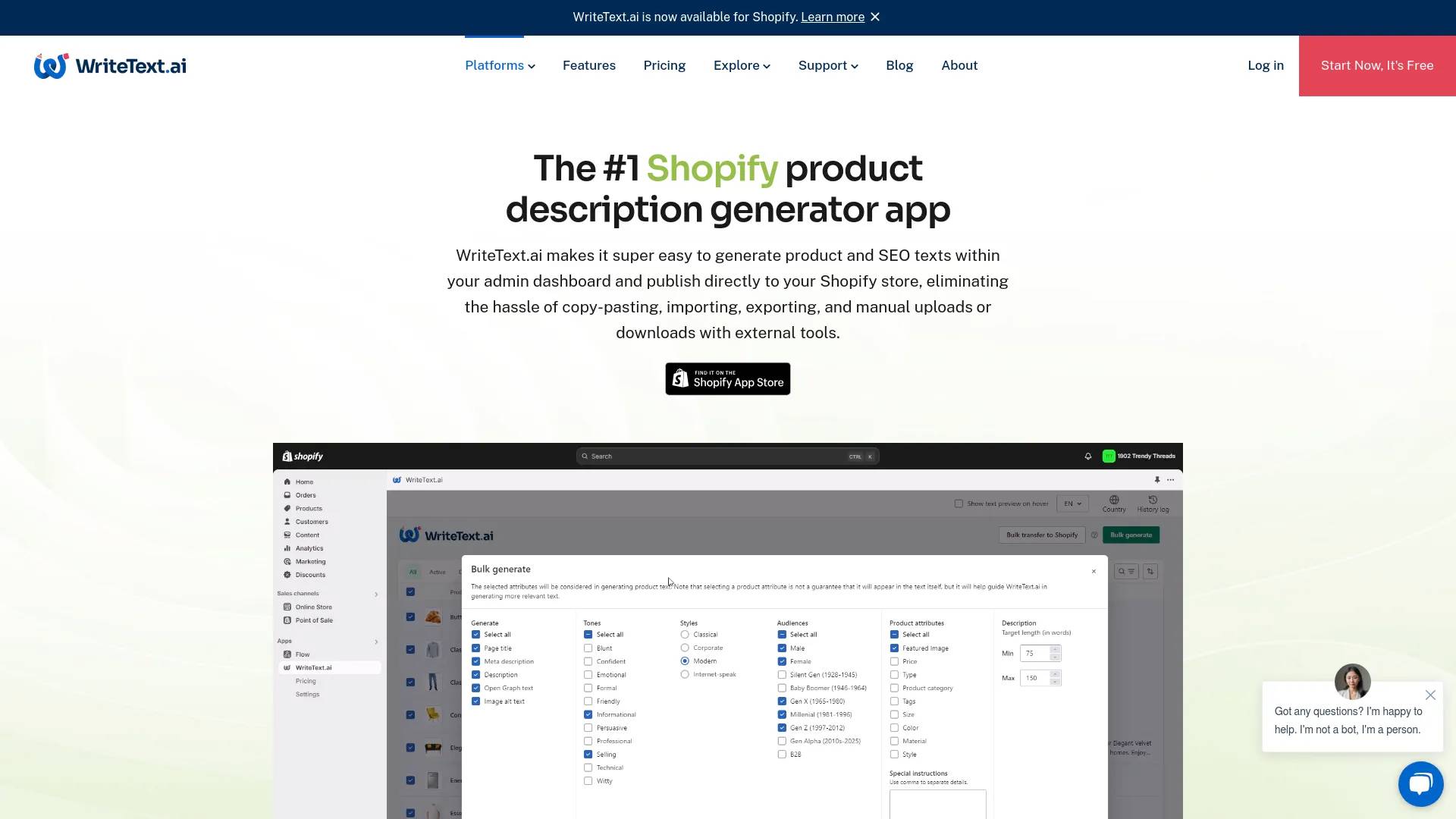Toggle the Female audience checkbox
The image size is (1456, 819).
coord(782,661)
